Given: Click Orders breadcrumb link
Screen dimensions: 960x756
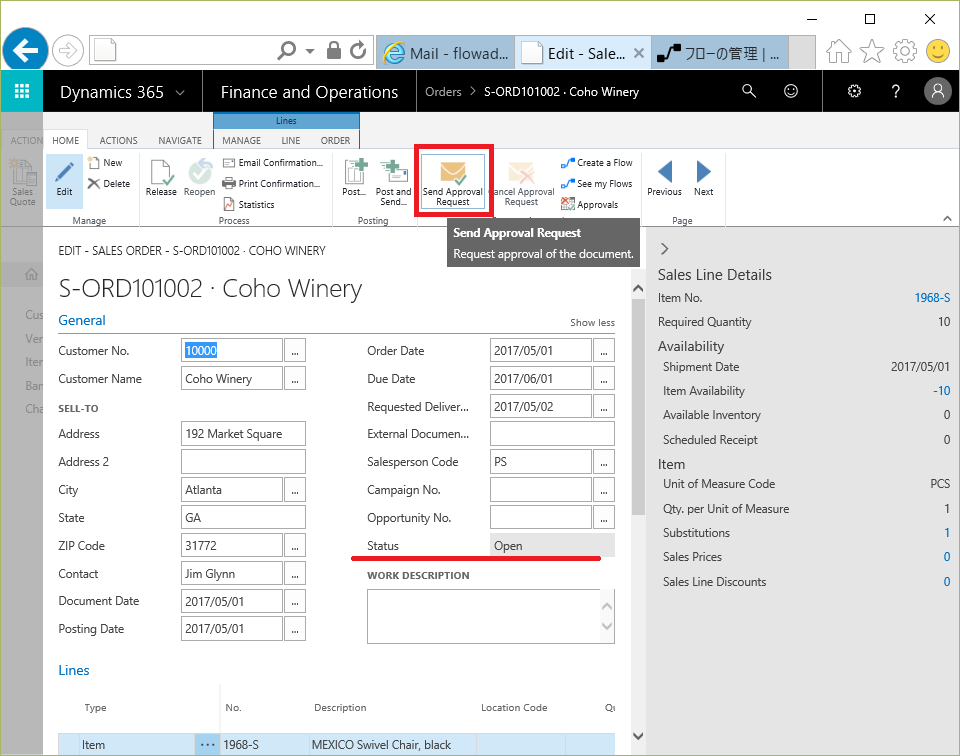Looking at the screenshot, I should [x=443, y=92].
